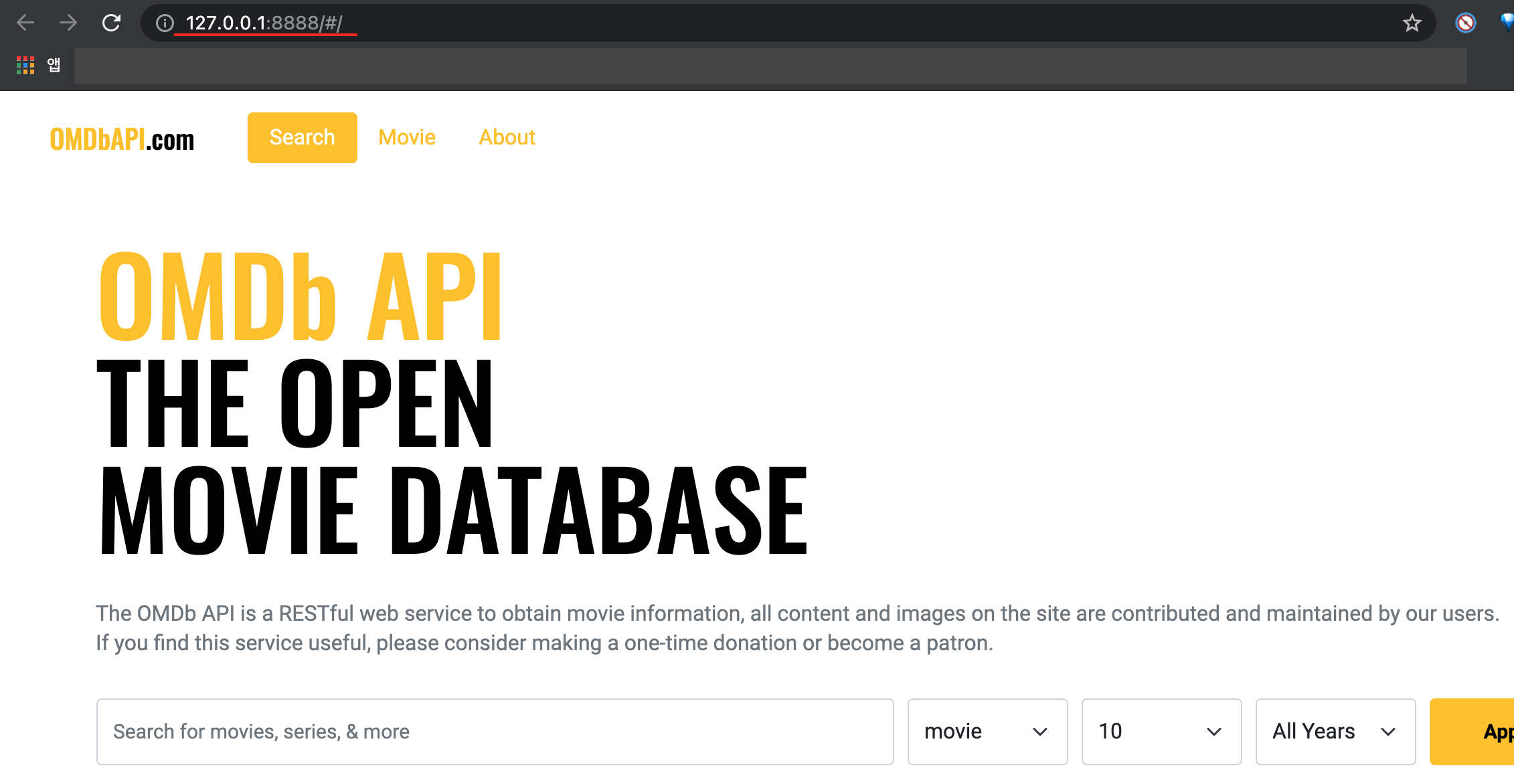
Task: Reload the current page
Action: coord(111,23)
